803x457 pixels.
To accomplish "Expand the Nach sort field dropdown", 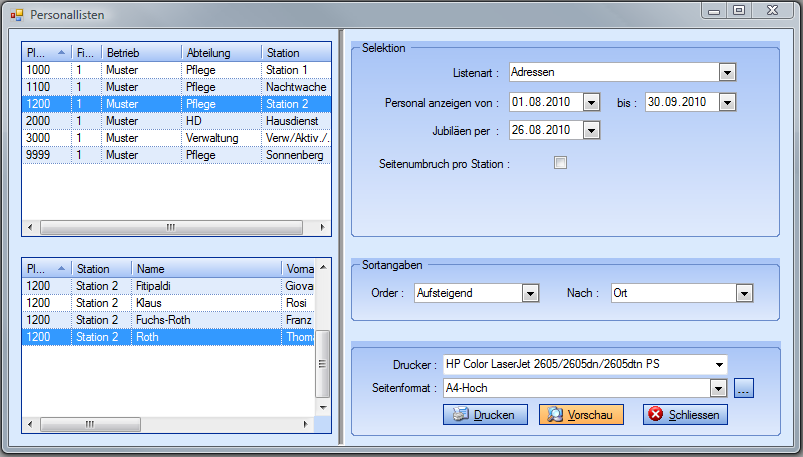I will (x=743, y=293).
